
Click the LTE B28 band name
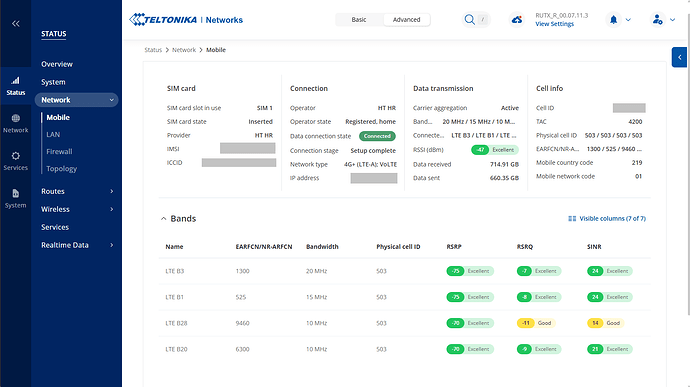tap(176, 323)
